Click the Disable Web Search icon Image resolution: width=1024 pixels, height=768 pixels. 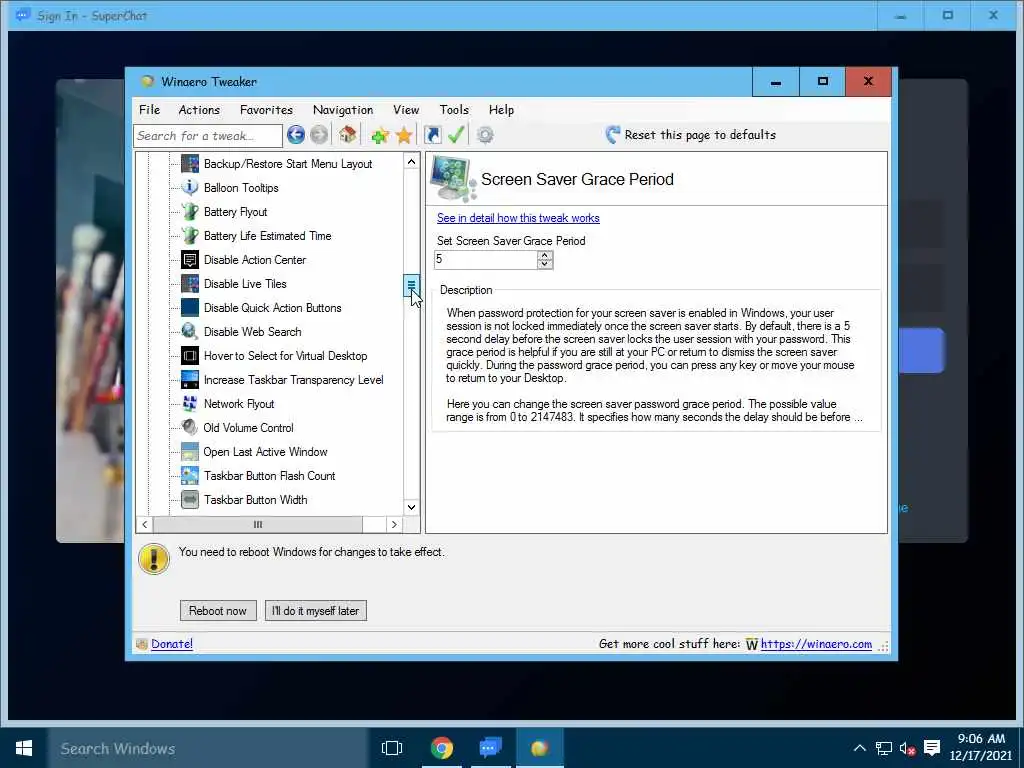(x=189, y=332)
